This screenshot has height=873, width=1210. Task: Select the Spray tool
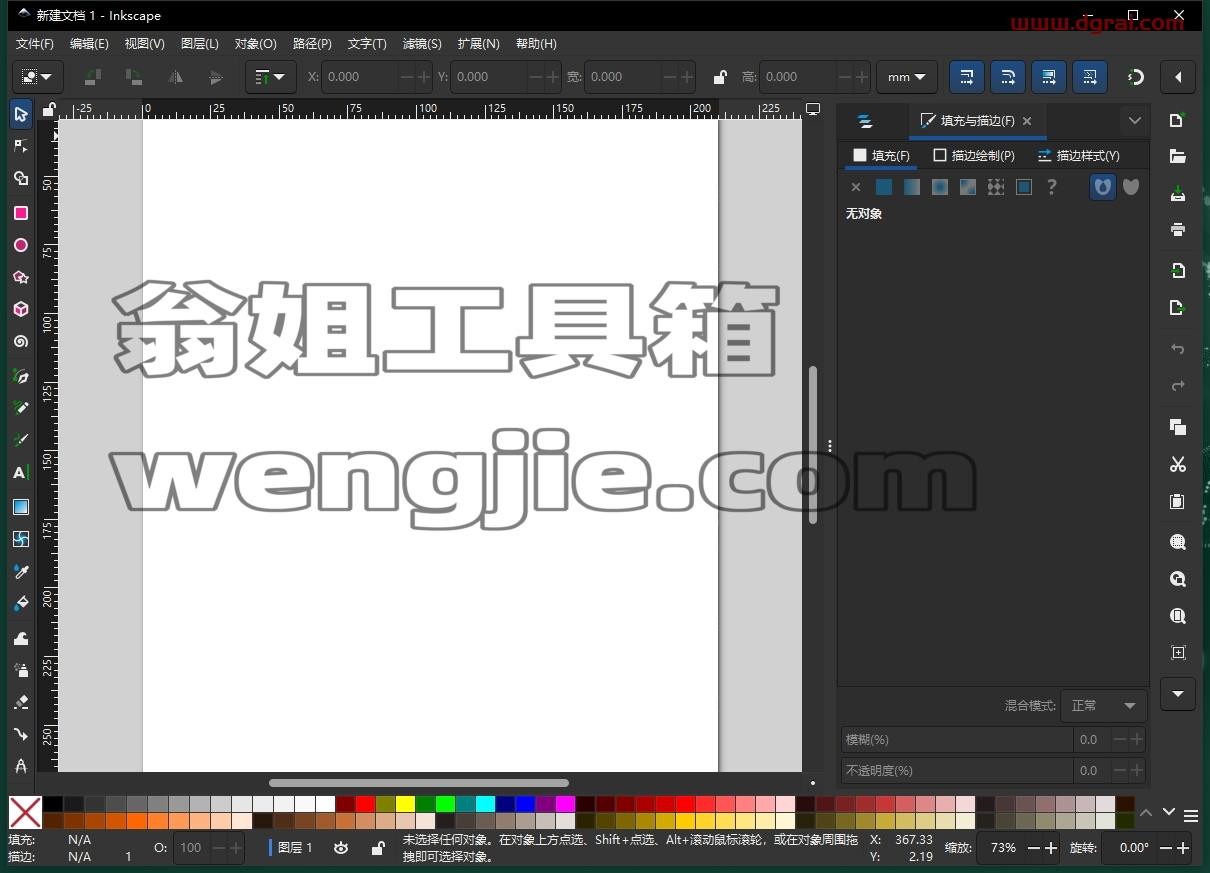click(20, 669)
